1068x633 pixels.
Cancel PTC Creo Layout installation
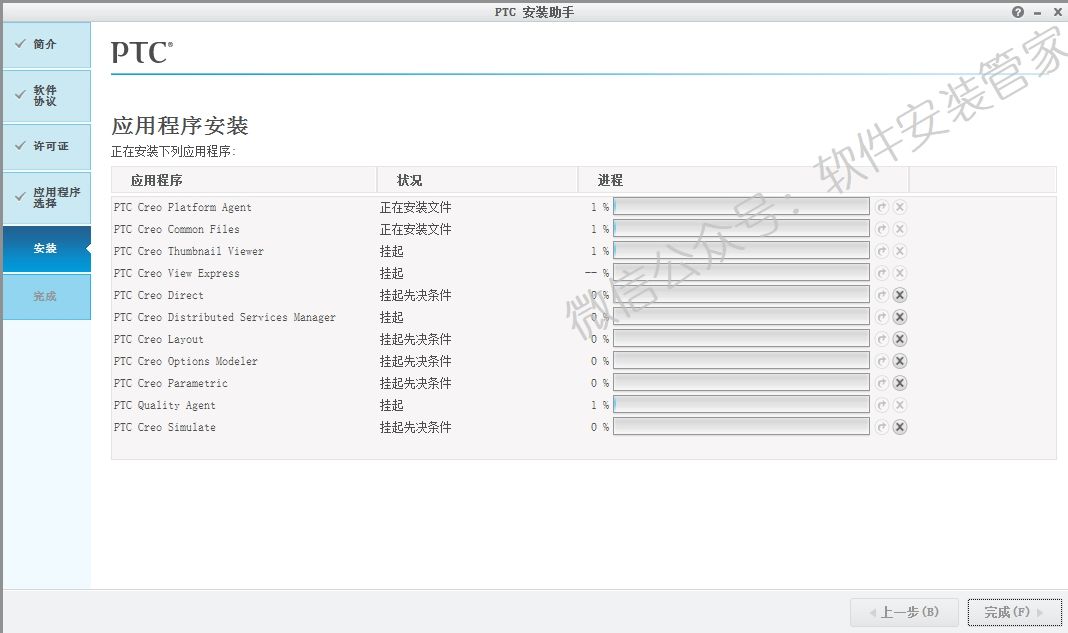coord(900,339)
